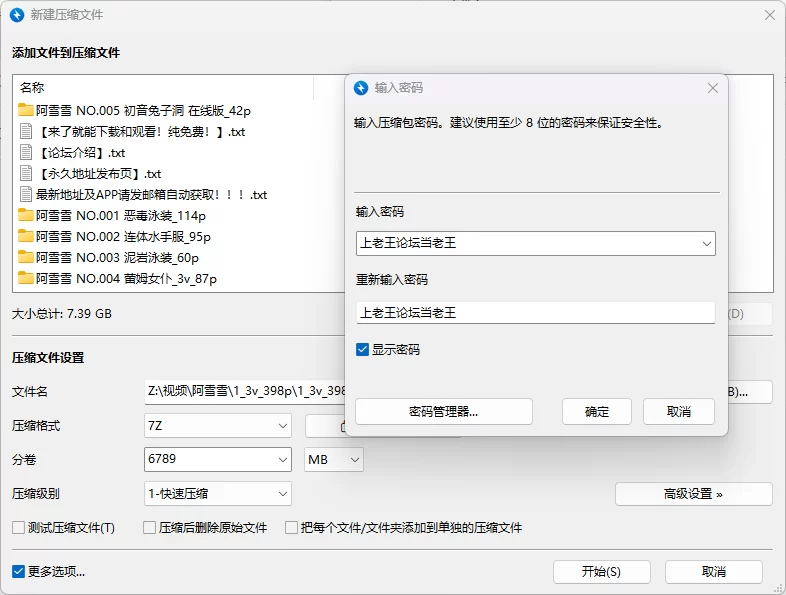Close the 输入密码 dialog
This screenshot has height=595, width=786.
[713, 88]
